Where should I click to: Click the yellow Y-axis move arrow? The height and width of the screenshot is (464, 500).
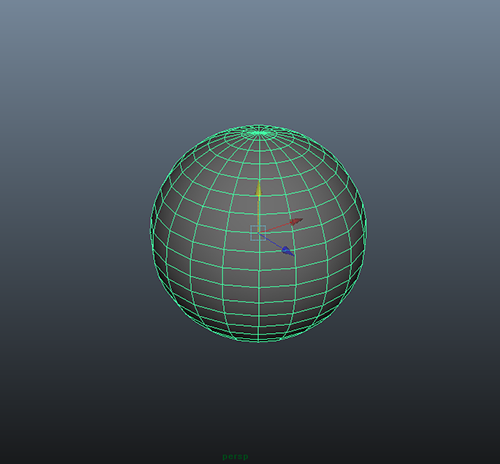coord(258,189)
